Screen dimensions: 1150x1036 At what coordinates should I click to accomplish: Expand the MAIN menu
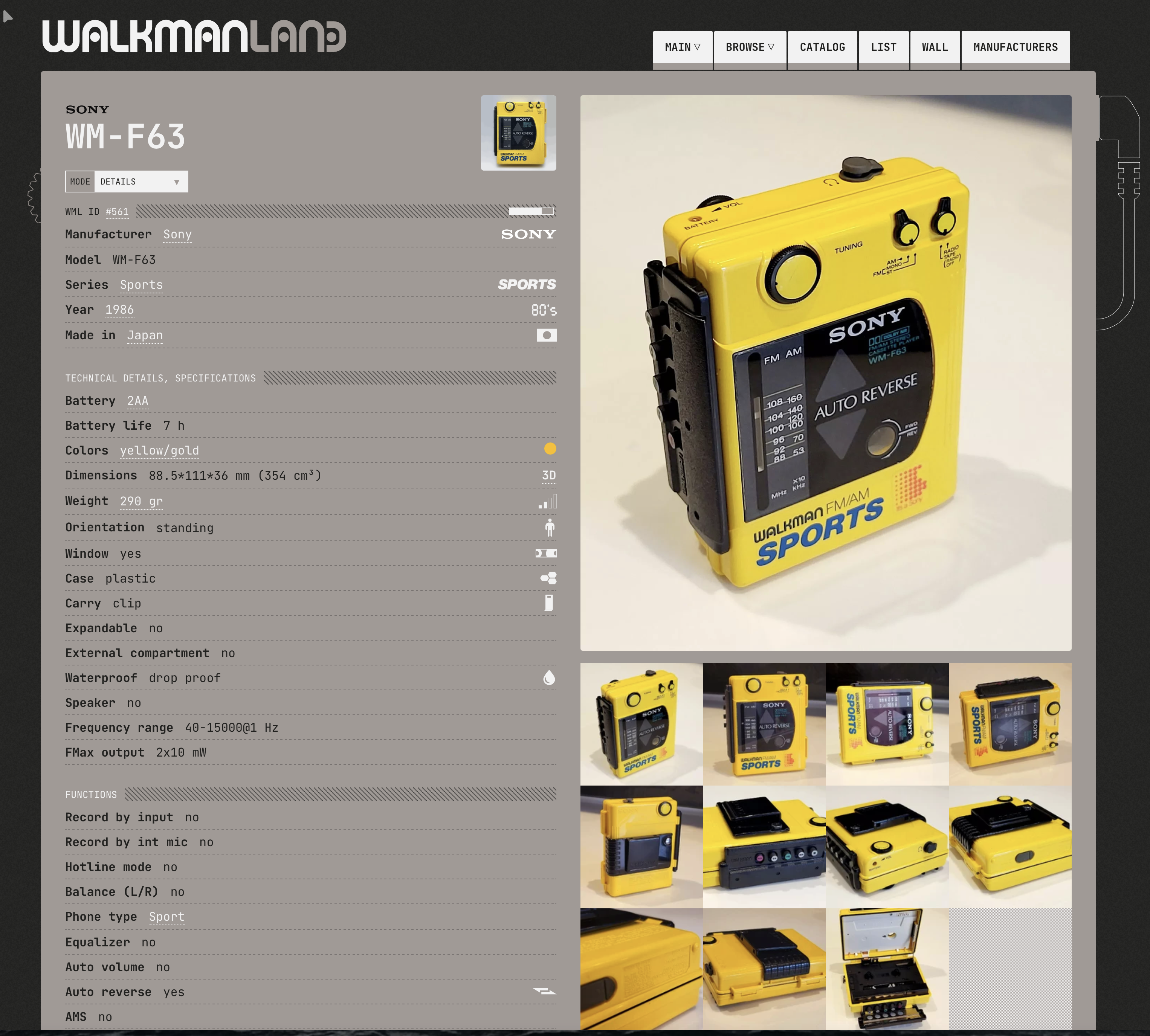click(682, 47)
